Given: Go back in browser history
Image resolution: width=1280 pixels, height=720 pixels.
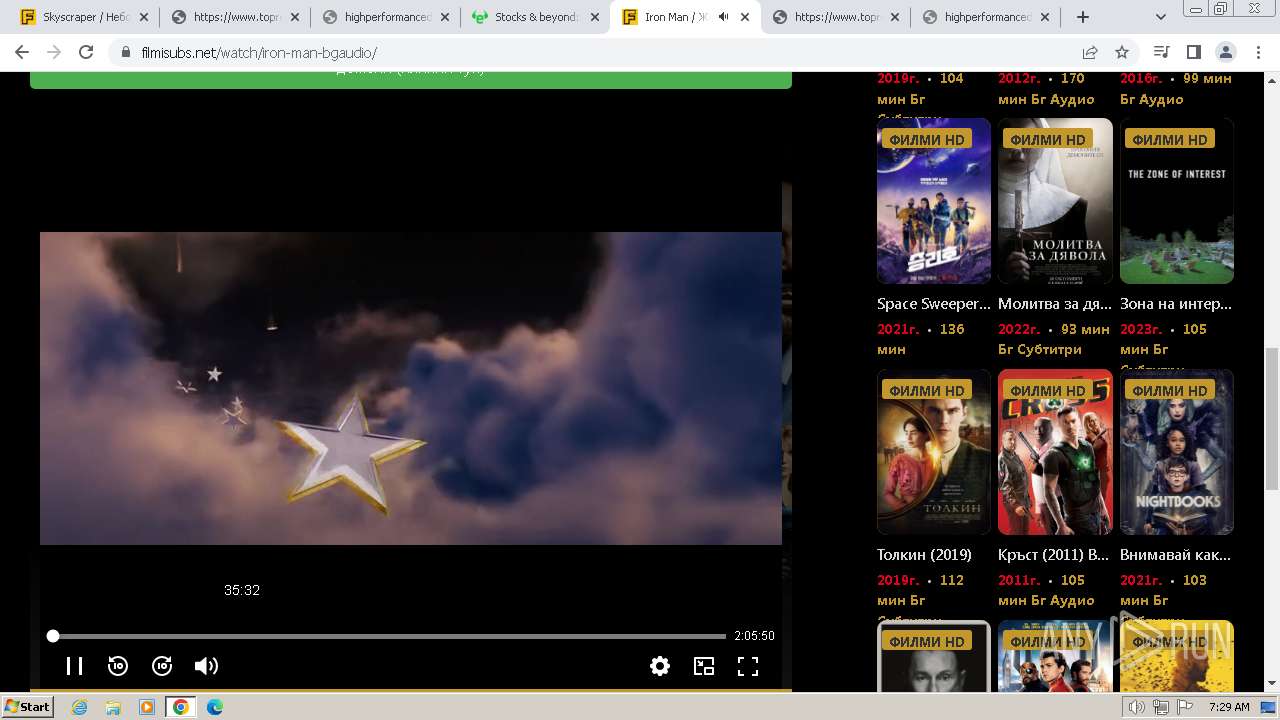Looking at the screenshot, I should (x=22, y=52).
